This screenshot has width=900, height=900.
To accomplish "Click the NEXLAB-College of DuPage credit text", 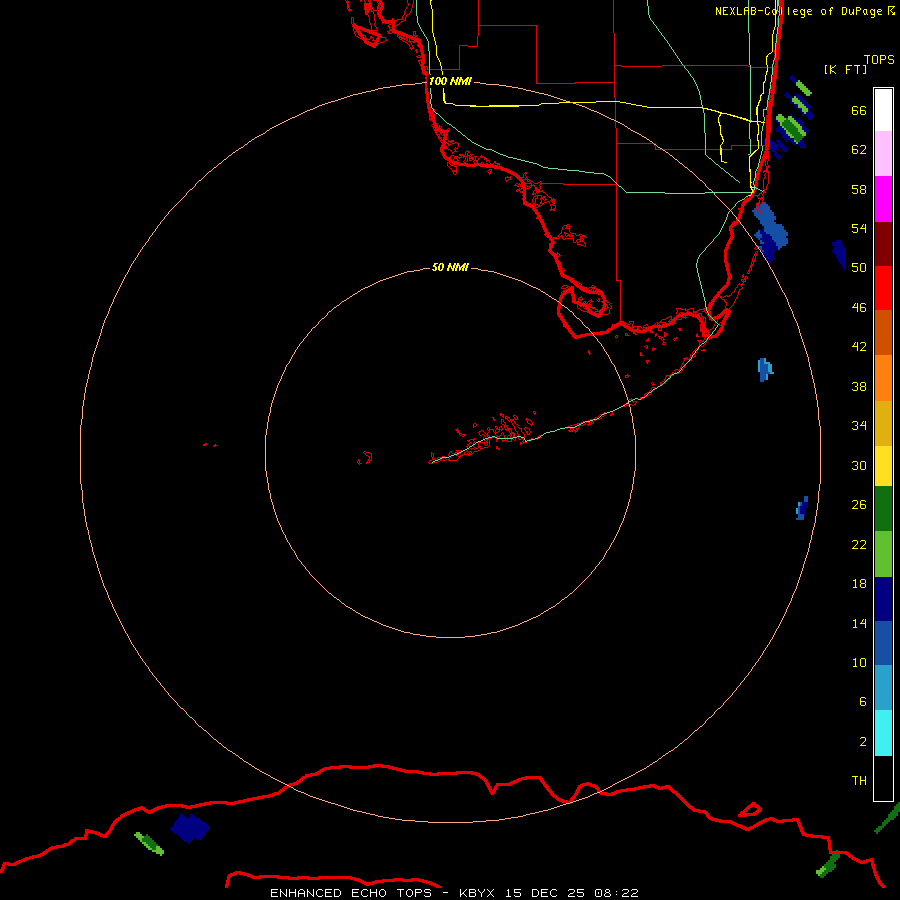I will 804,11.
